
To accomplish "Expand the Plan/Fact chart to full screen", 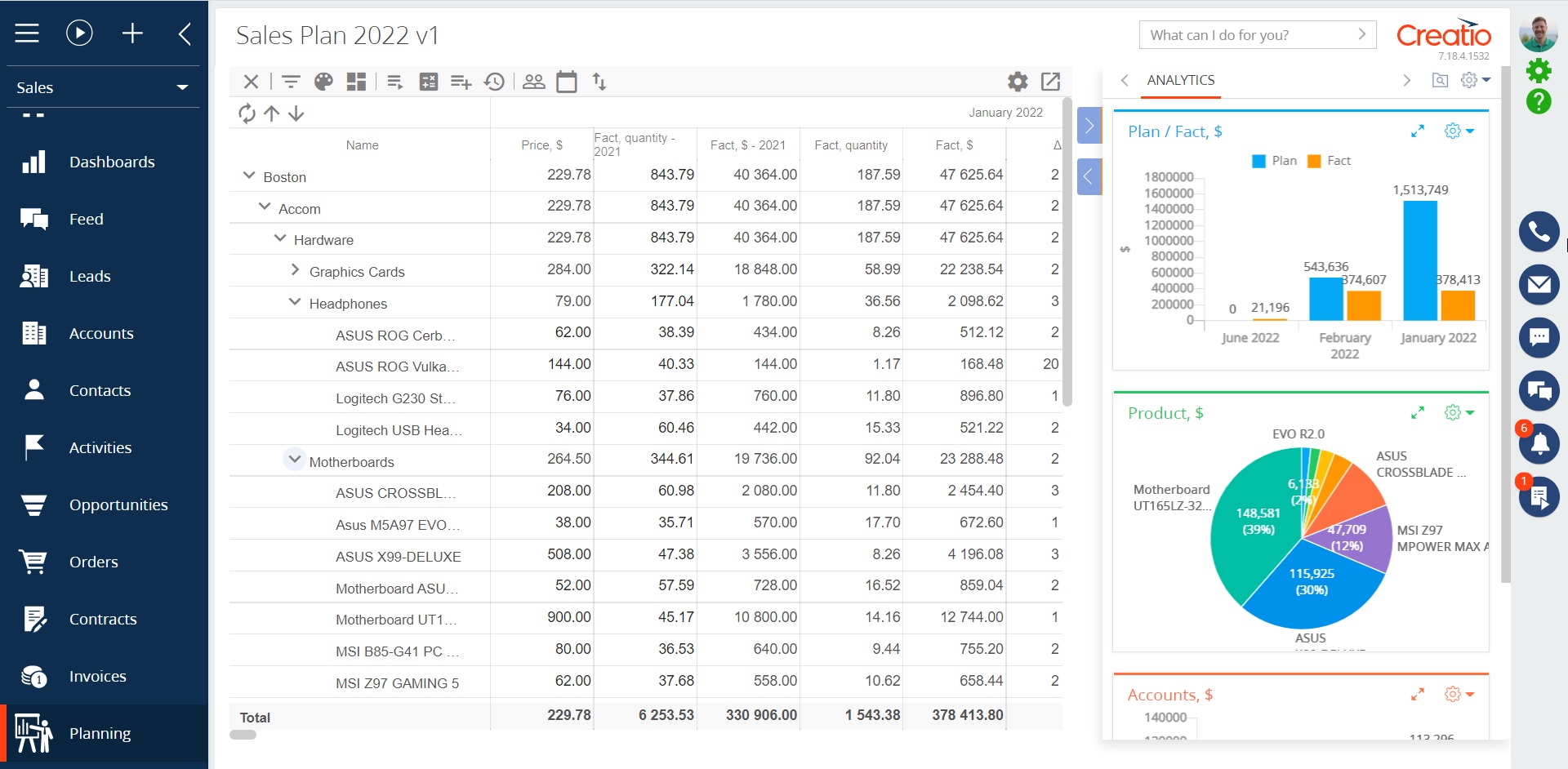I will coord(1419,131).
